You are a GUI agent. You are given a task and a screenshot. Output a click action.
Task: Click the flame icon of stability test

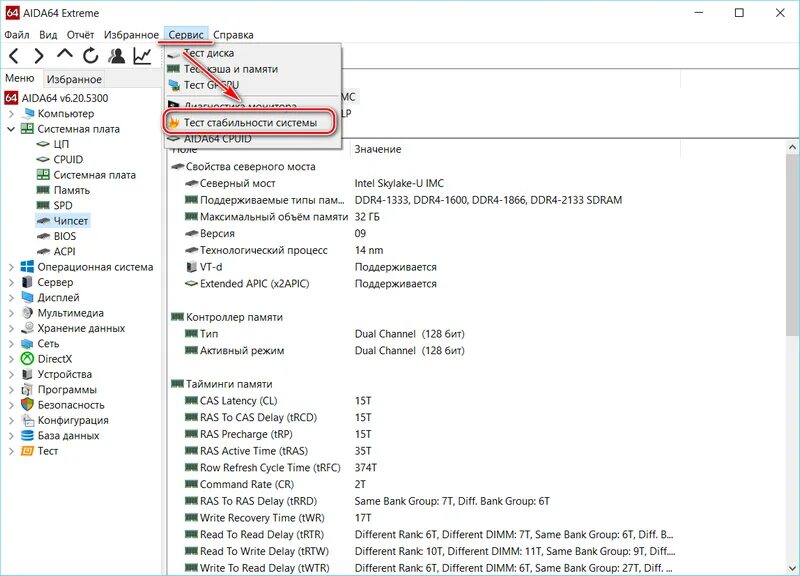[174, 122]
